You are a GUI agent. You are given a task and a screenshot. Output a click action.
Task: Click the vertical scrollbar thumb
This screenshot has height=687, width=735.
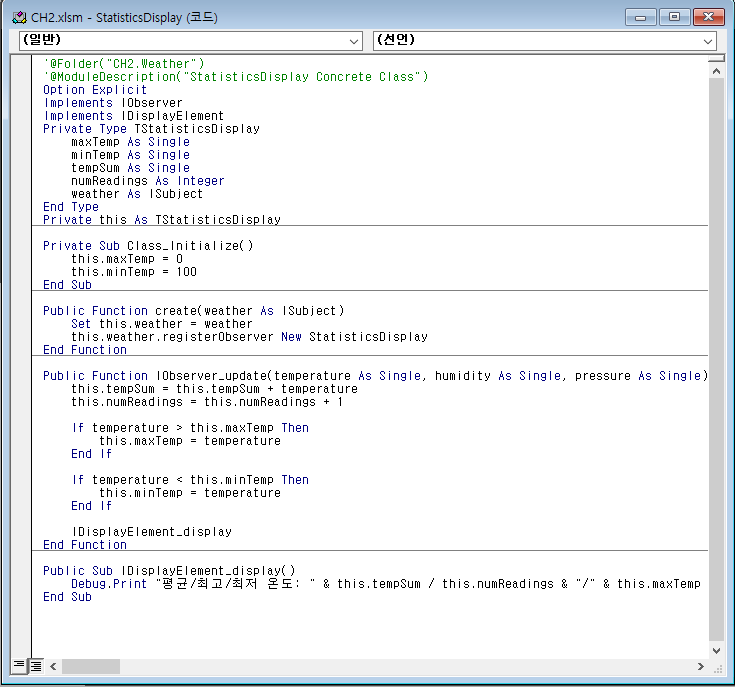click(x=716, y=359)
